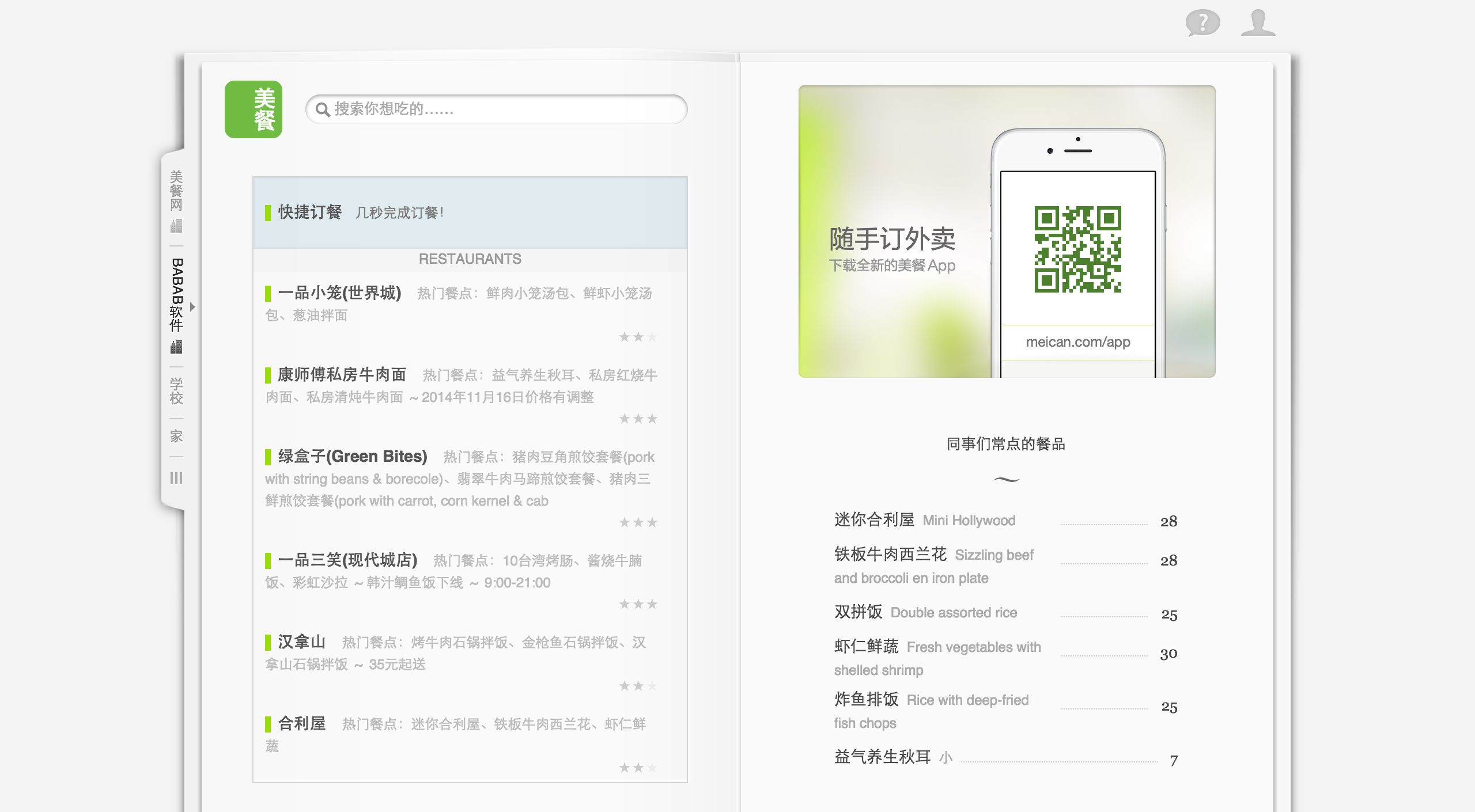Click 35元起送 note under 汉拿山
The height and width of the screenshot is (812, 1475).
coord(397,665)
